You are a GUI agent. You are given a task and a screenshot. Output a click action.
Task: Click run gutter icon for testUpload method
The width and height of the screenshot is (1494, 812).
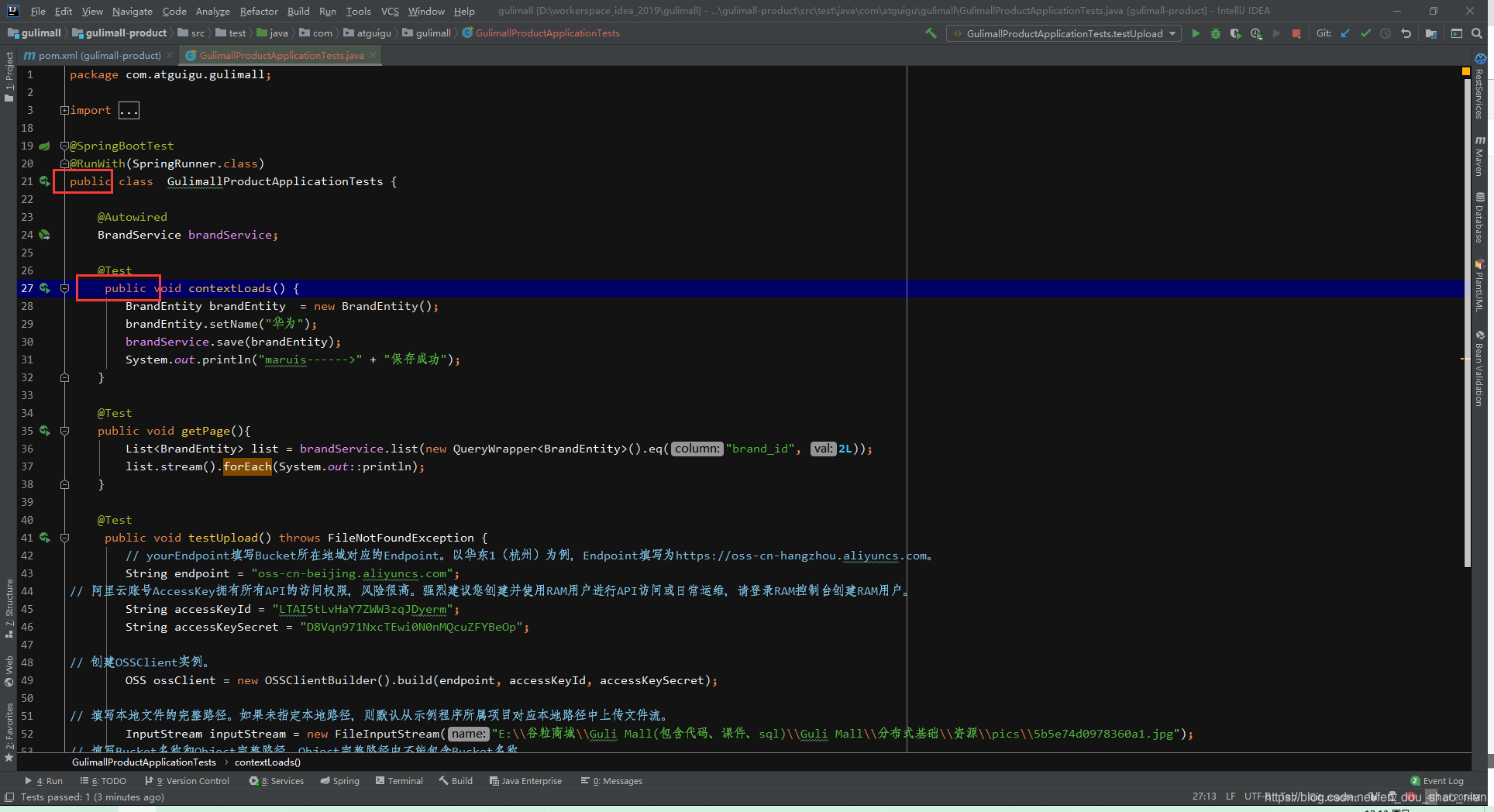click(45, 538)
